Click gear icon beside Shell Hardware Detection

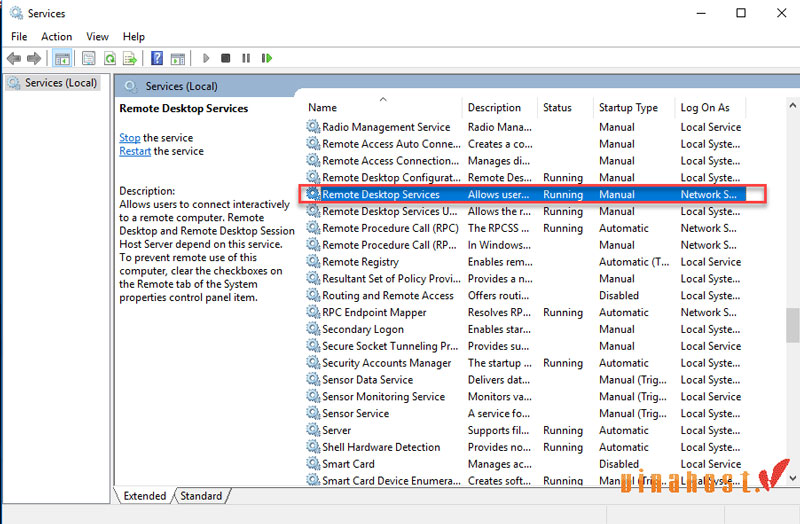pyautogui.click(x=313, y=446)
